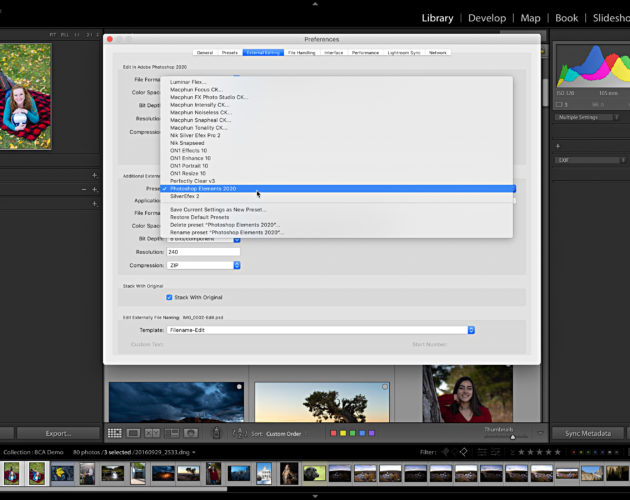
Task: Open the Compression ZIP dropdown
Action: click(x=203, y=265)
